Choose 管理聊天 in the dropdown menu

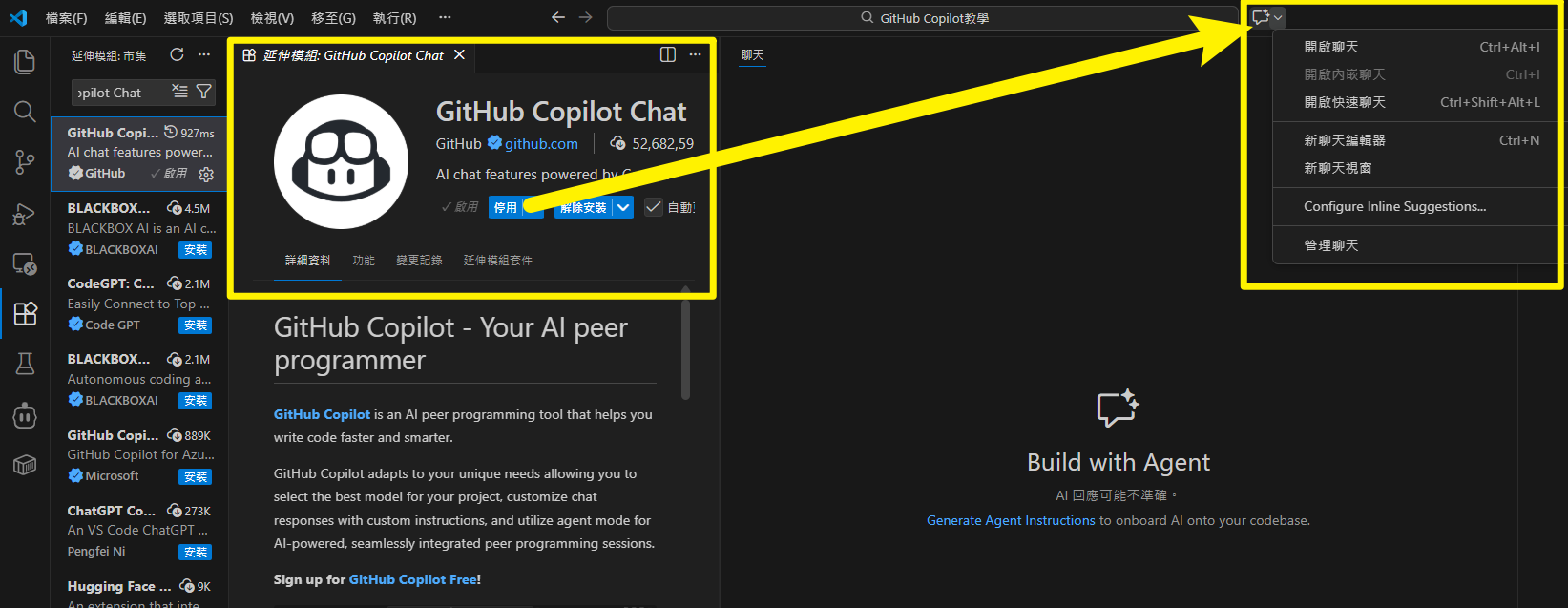click(x=1331, y=245)
